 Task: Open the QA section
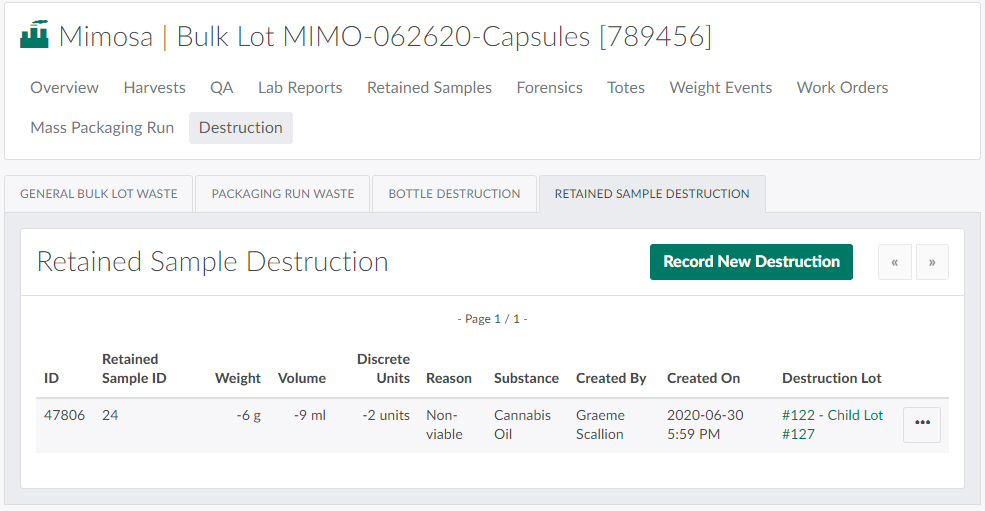[x=221, y=88]
